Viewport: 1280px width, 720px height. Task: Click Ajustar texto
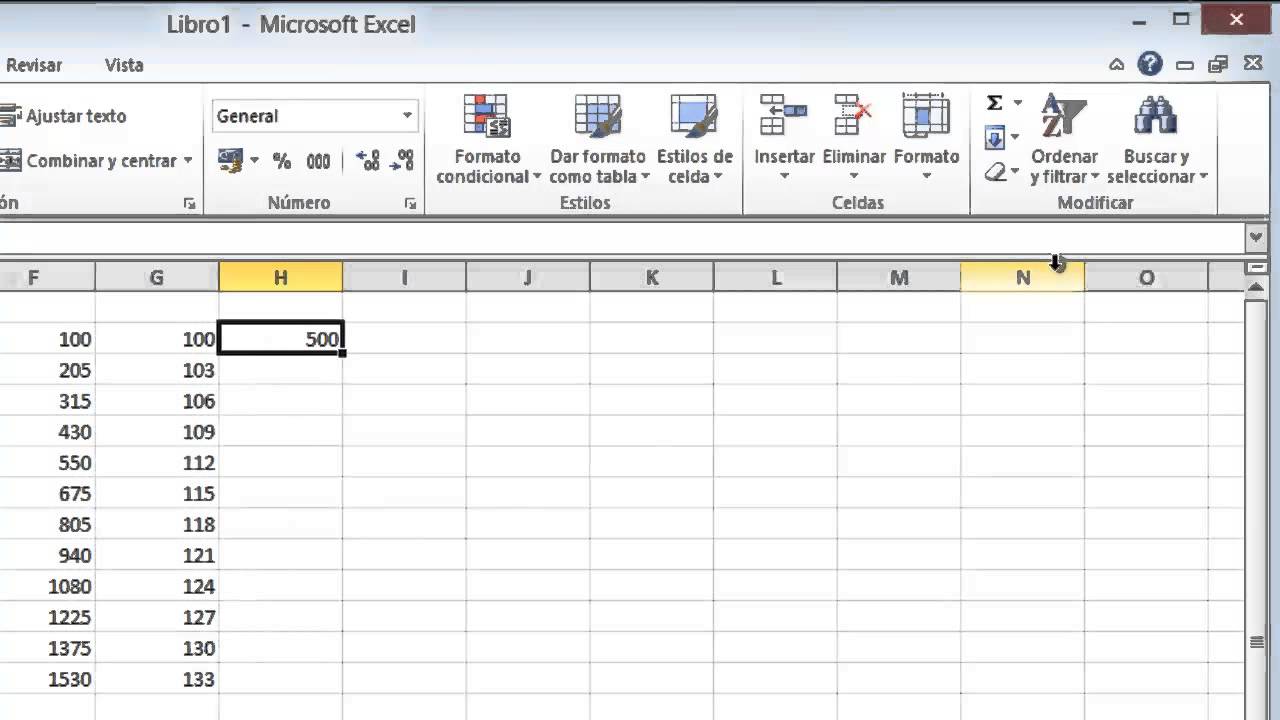coord(65,116)
